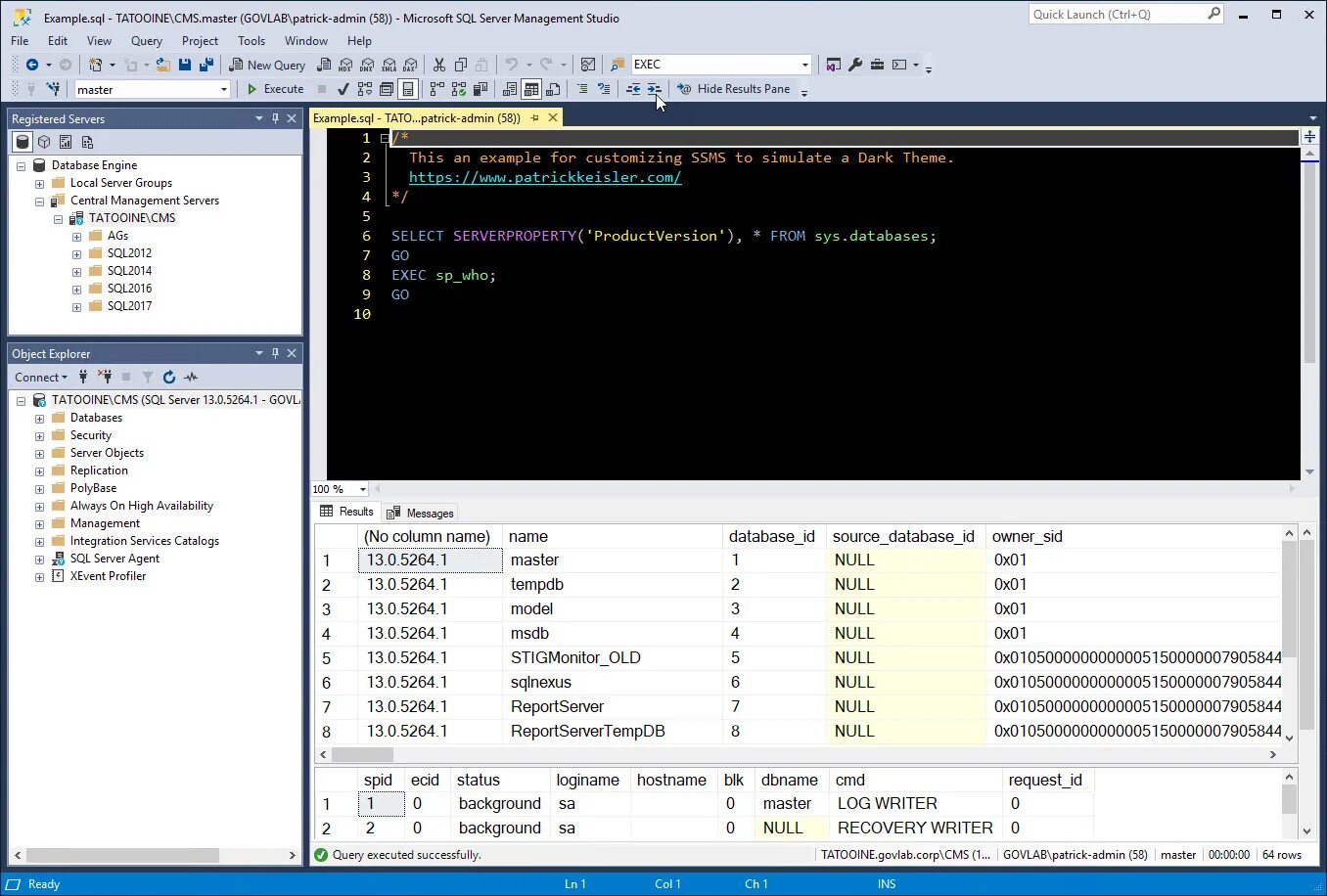Collapse the code region on line 1
Image resolution: width=1327 pixels, height=896 pixels.
385,138
